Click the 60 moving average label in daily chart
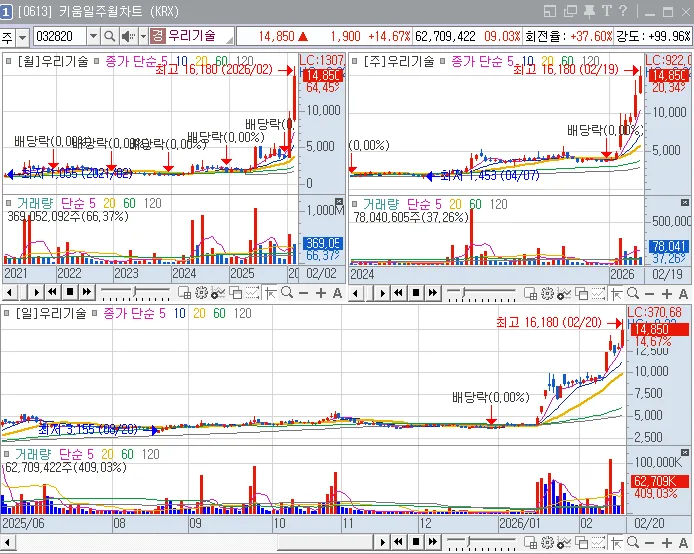 [219, 313]
